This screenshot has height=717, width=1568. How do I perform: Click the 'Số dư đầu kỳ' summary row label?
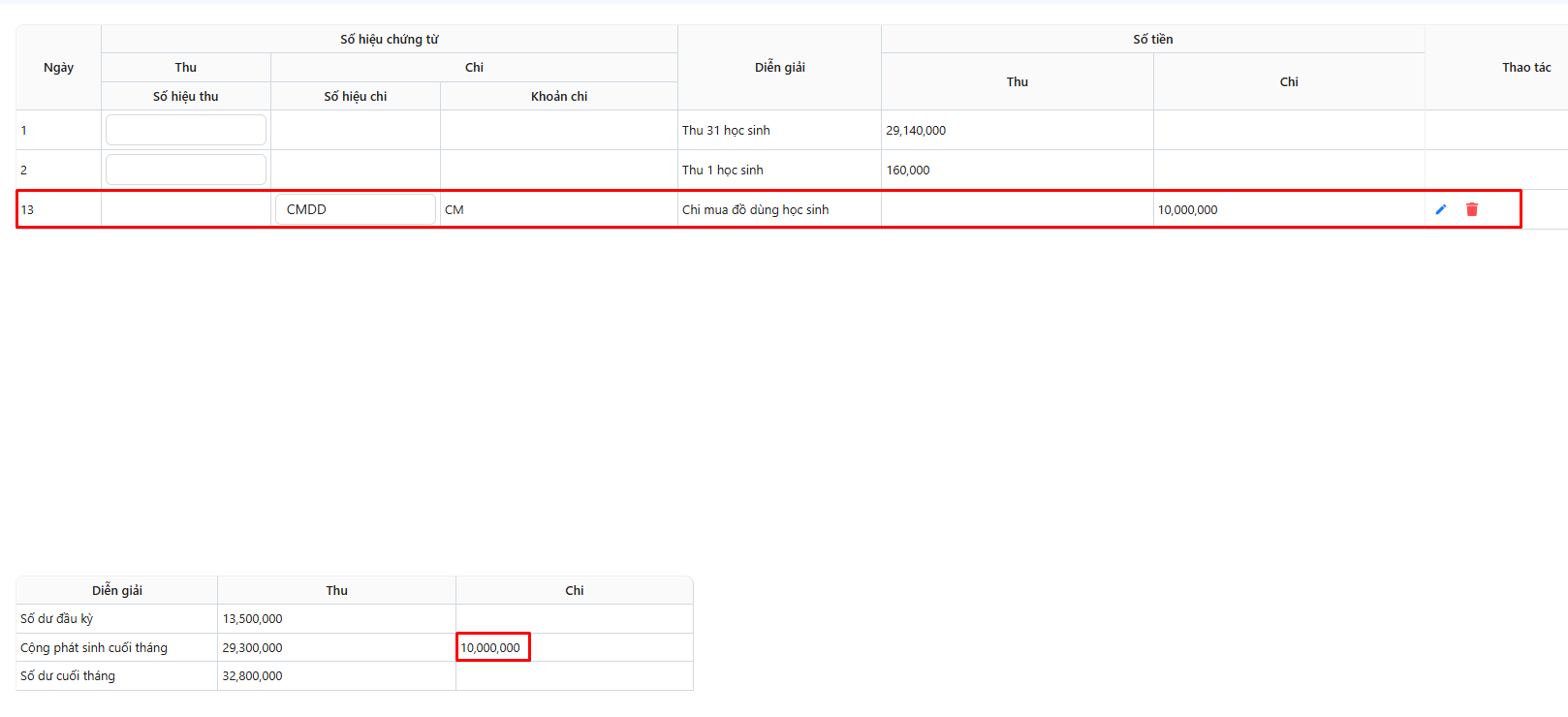(57, 618)
